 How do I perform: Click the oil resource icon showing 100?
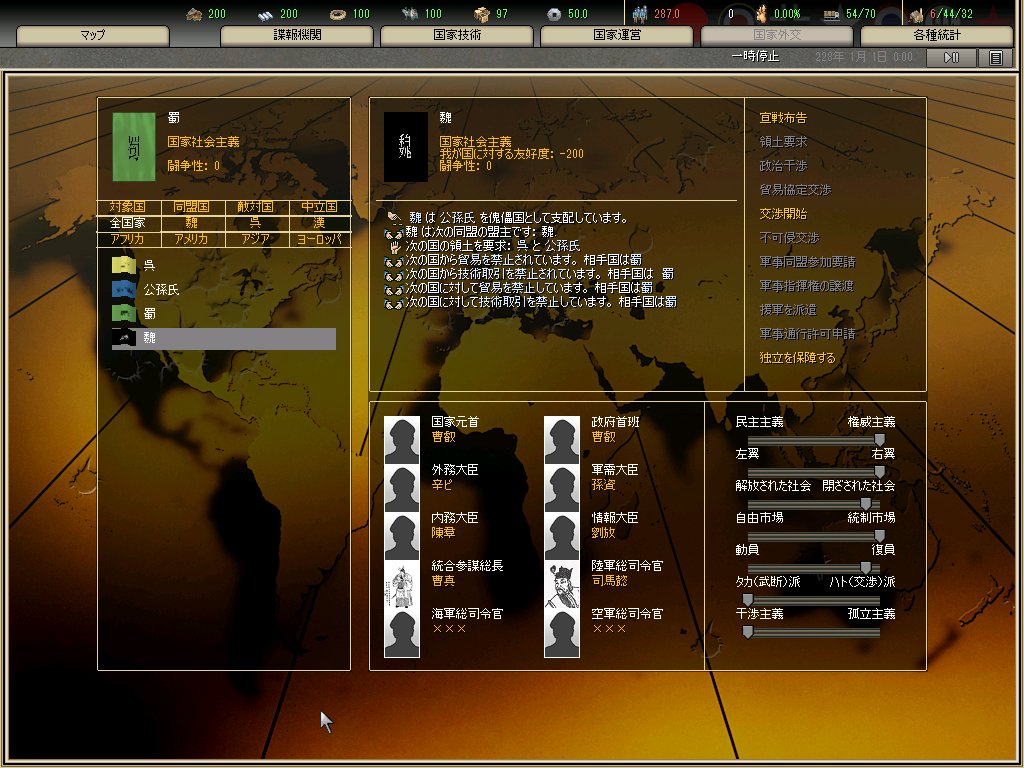pyautogui.click(x=409, y=14)
